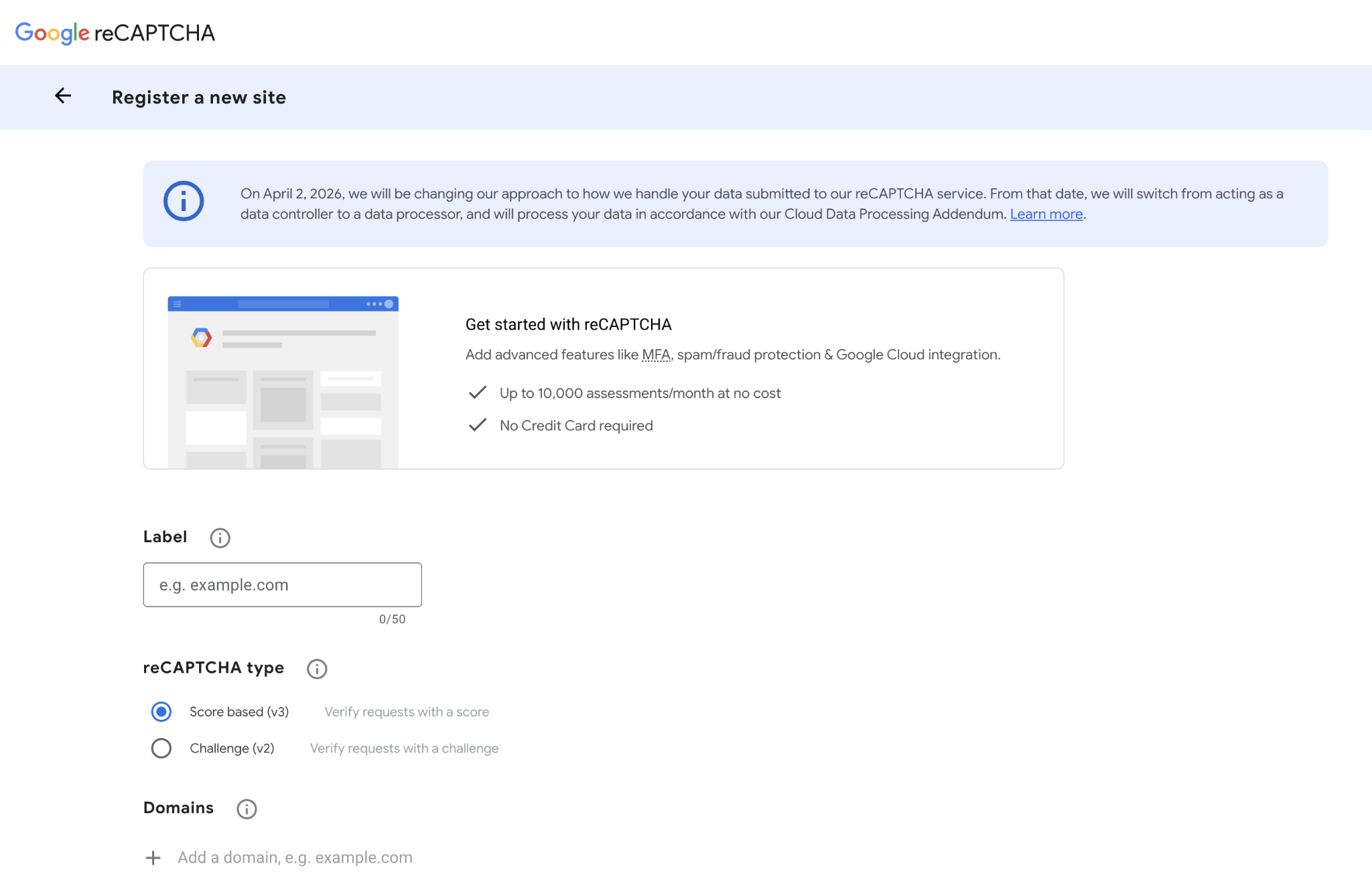Screen dimensions: 1372x880
Task: Click the MFA abbreviation text
Action: tap(656, 355)
